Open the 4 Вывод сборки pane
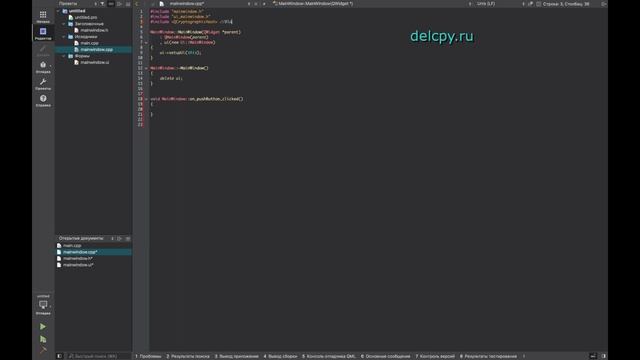 [280, 356]
